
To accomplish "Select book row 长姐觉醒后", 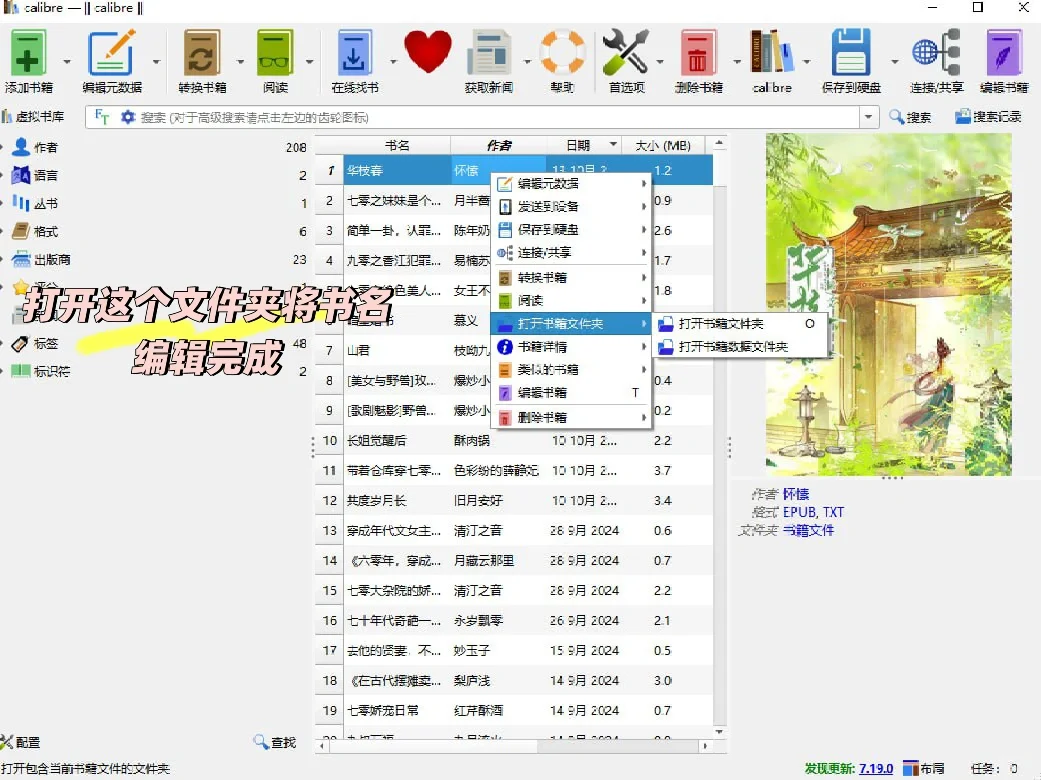I will tap(514, 441).
